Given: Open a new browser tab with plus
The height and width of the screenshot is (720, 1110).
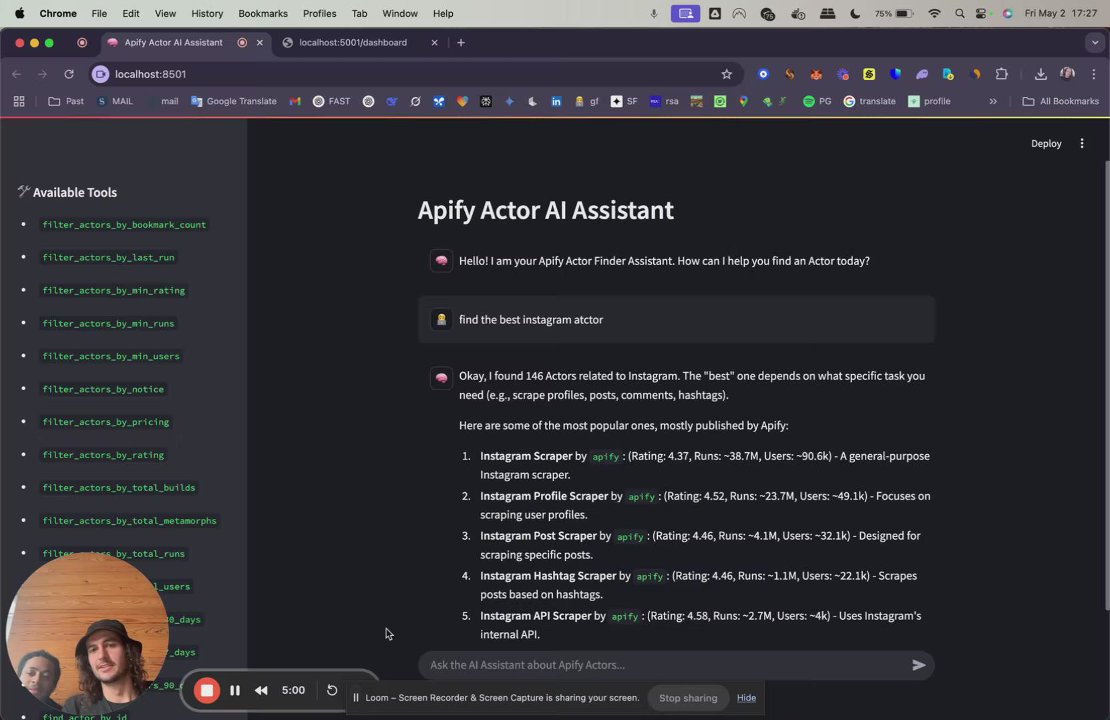Looking at the screenshot, I should (x=461, y=42).
